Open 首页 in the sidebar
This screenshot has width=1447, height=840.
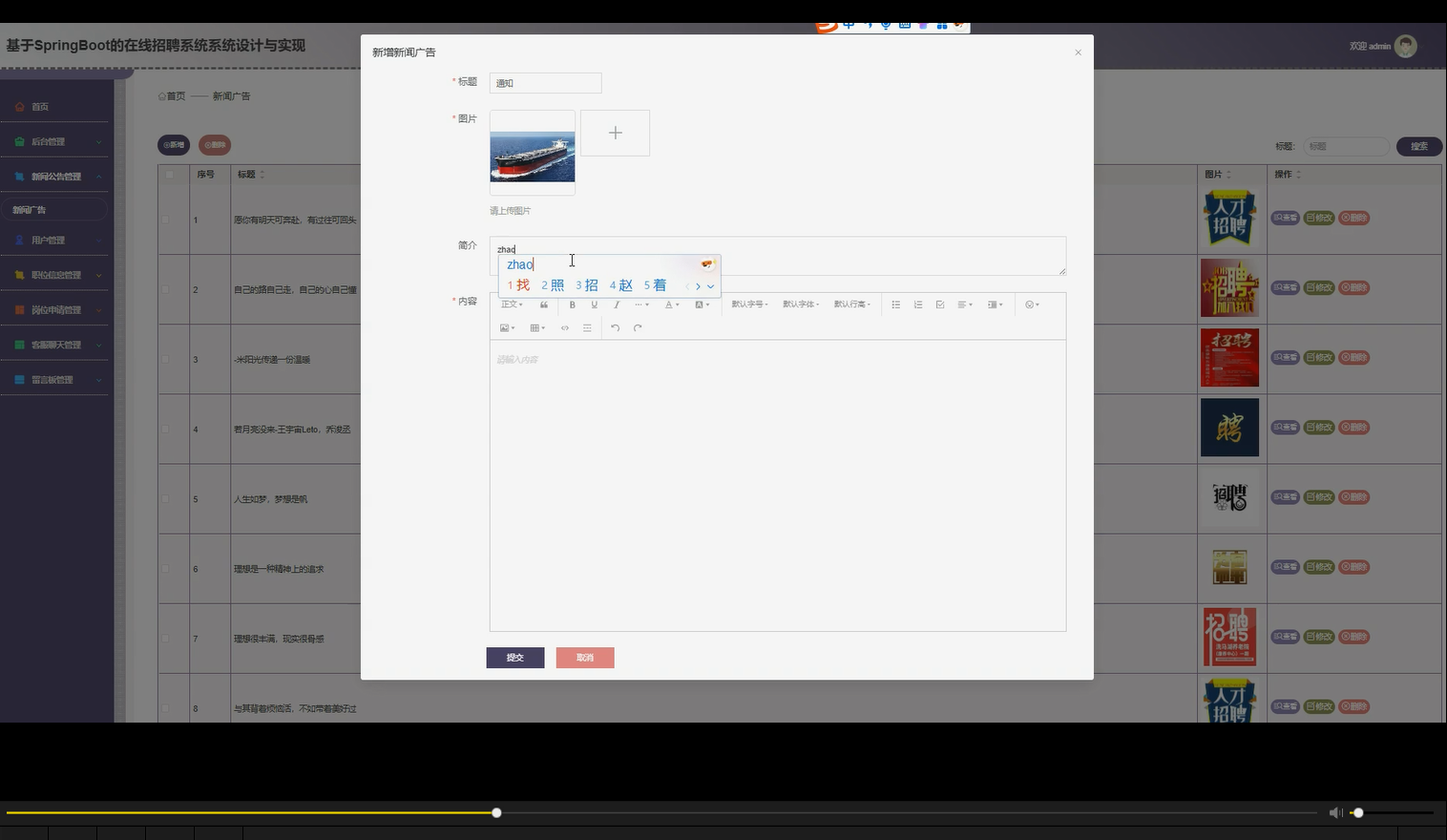pyautogui.click(x=55, y=107)
